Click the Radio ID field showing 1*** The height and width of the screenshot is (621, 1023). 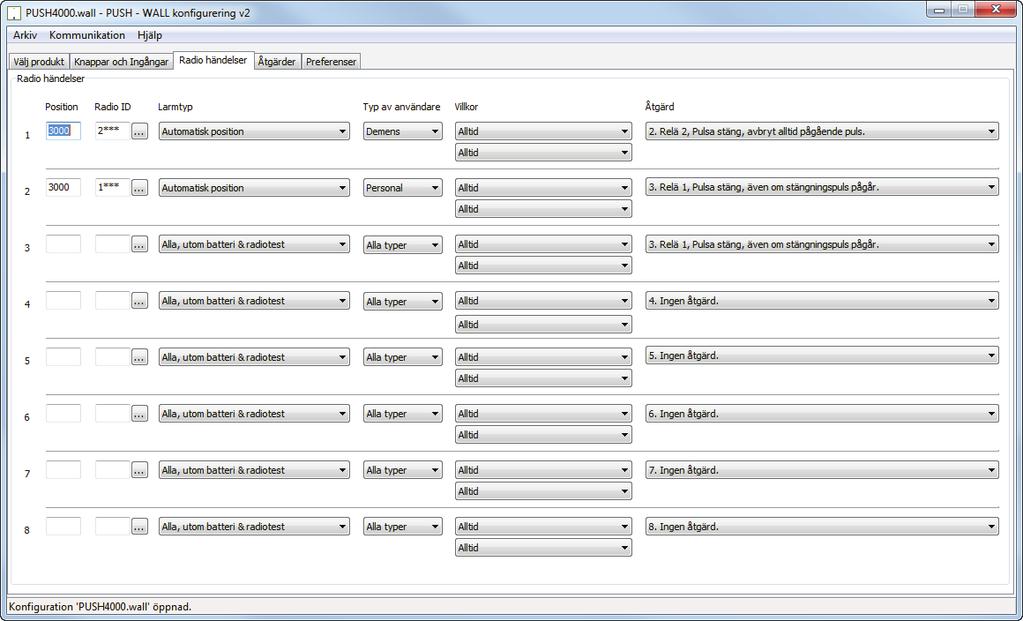[112, 187]
